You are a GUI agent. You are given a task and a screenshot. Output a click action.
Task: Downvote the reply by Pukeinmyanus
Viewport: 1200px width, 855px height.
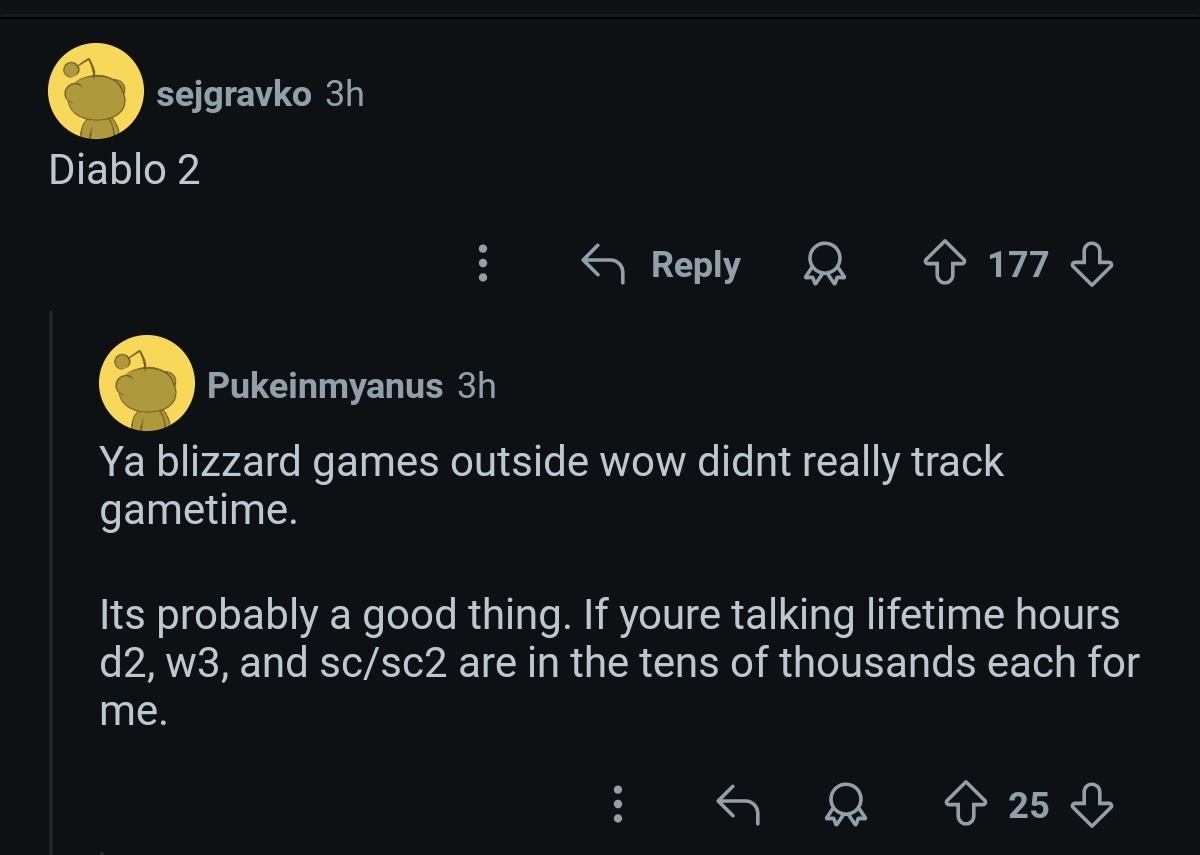point(1091,804)
